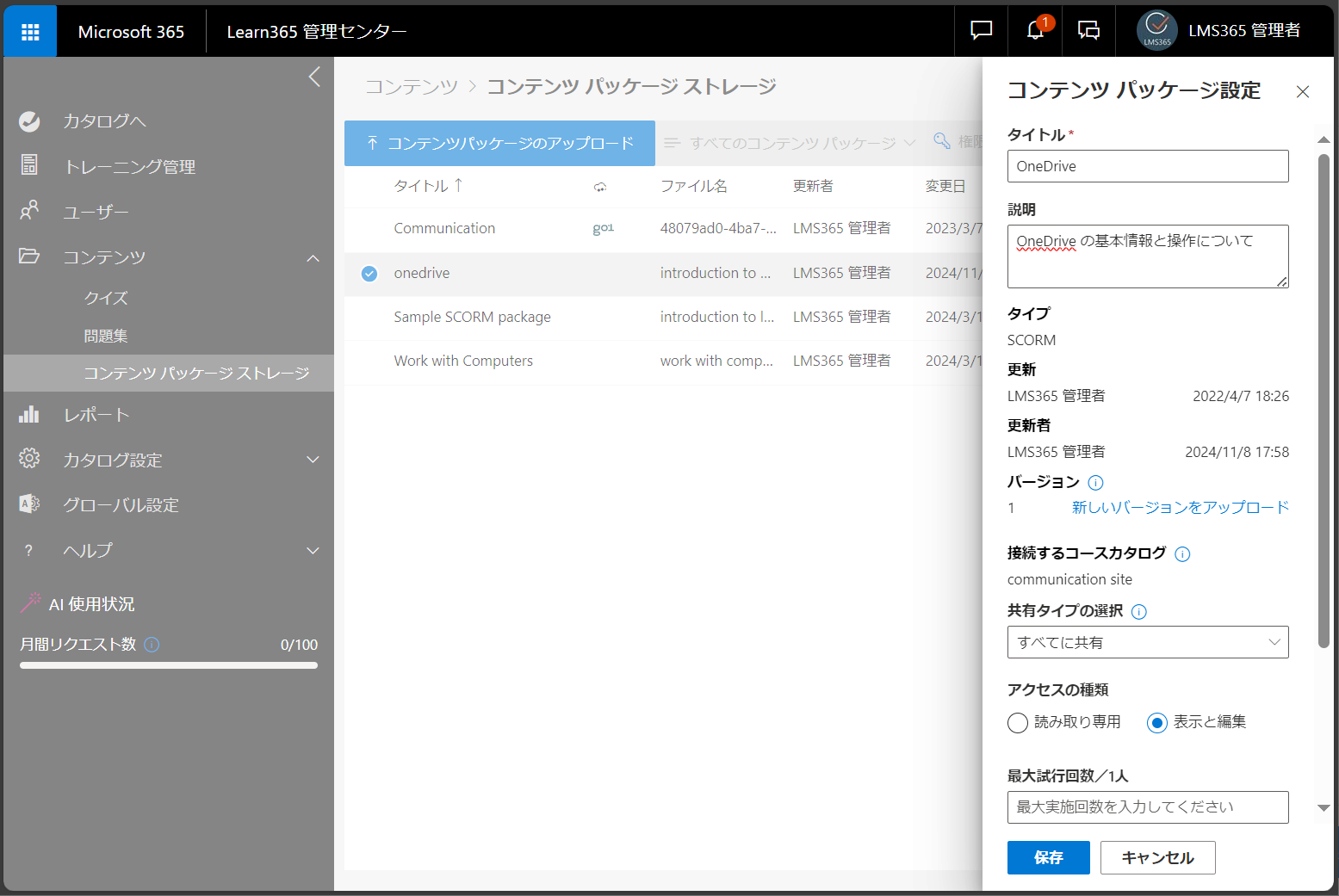Click the cloud column header icon
This screenshot has height=896, width=1339.
click(x=600, y=186)
